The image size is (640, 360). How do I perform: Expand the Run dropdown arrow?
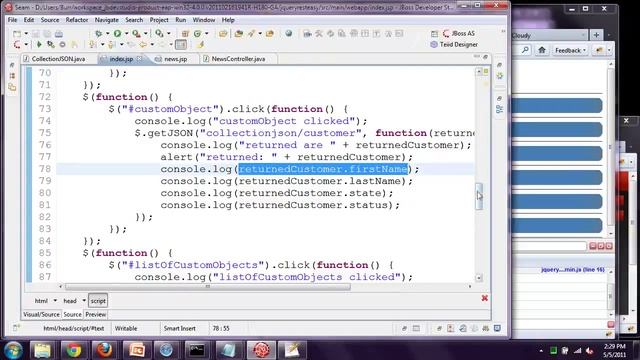(126, 33)
